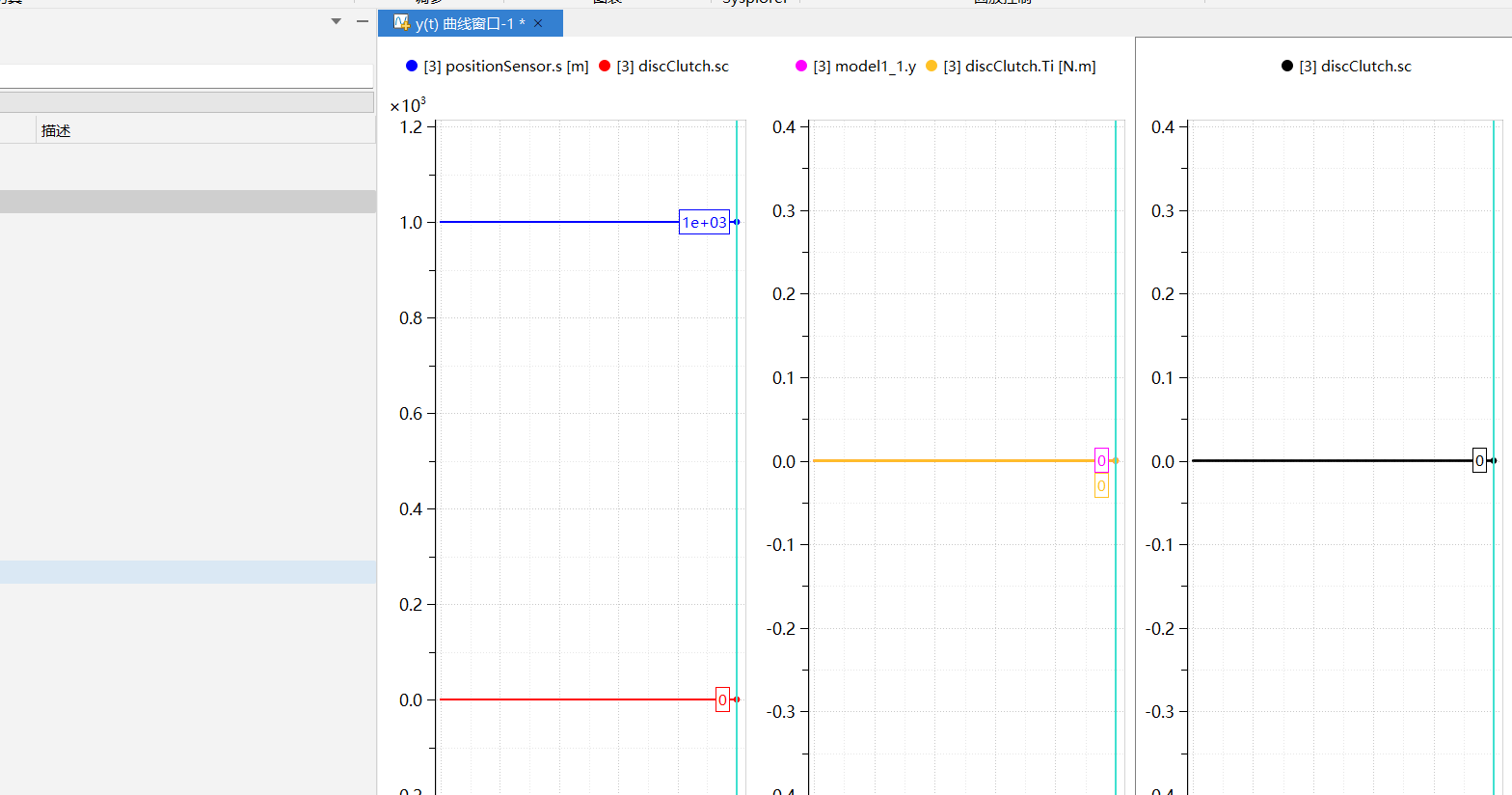
Task: Click the ×10³ axis multiplier label
Action: pyautogui.click(x=408, y=105)
